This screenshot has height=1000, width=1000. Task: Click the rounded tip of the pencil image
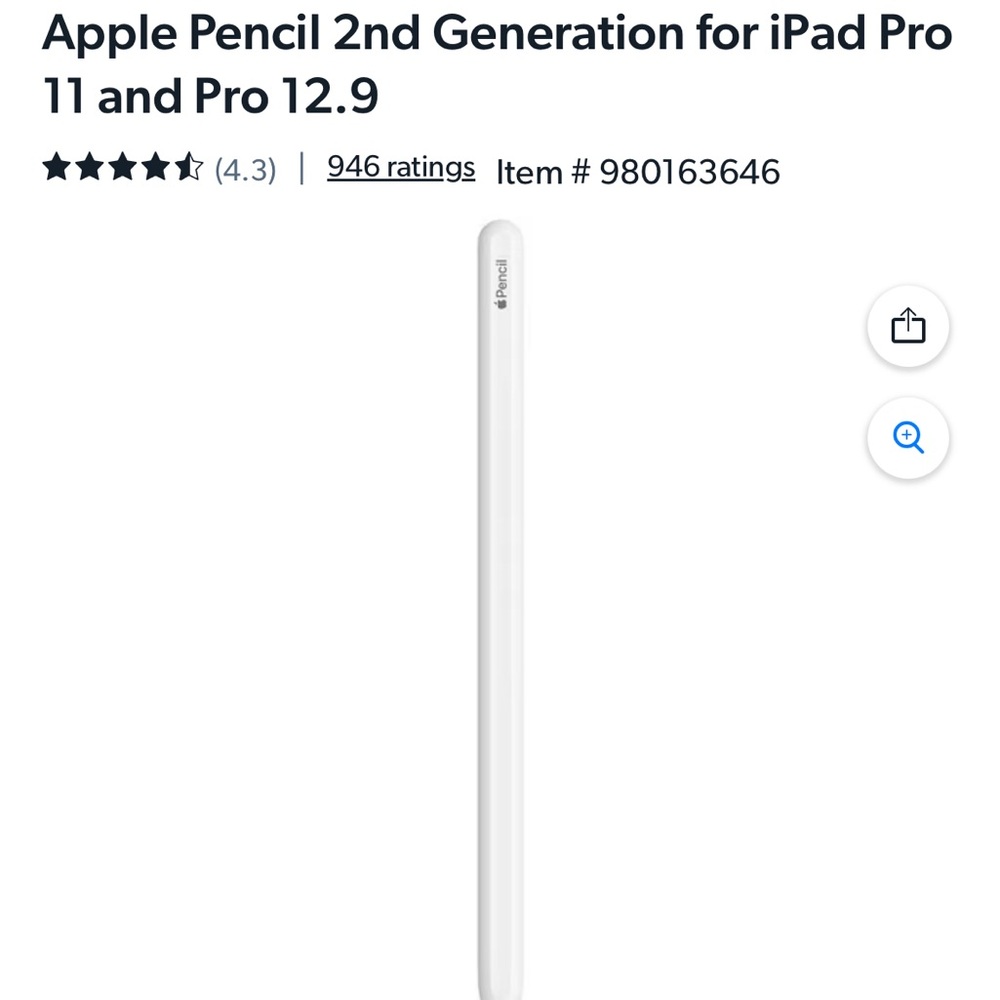click(x=501, y=228)
